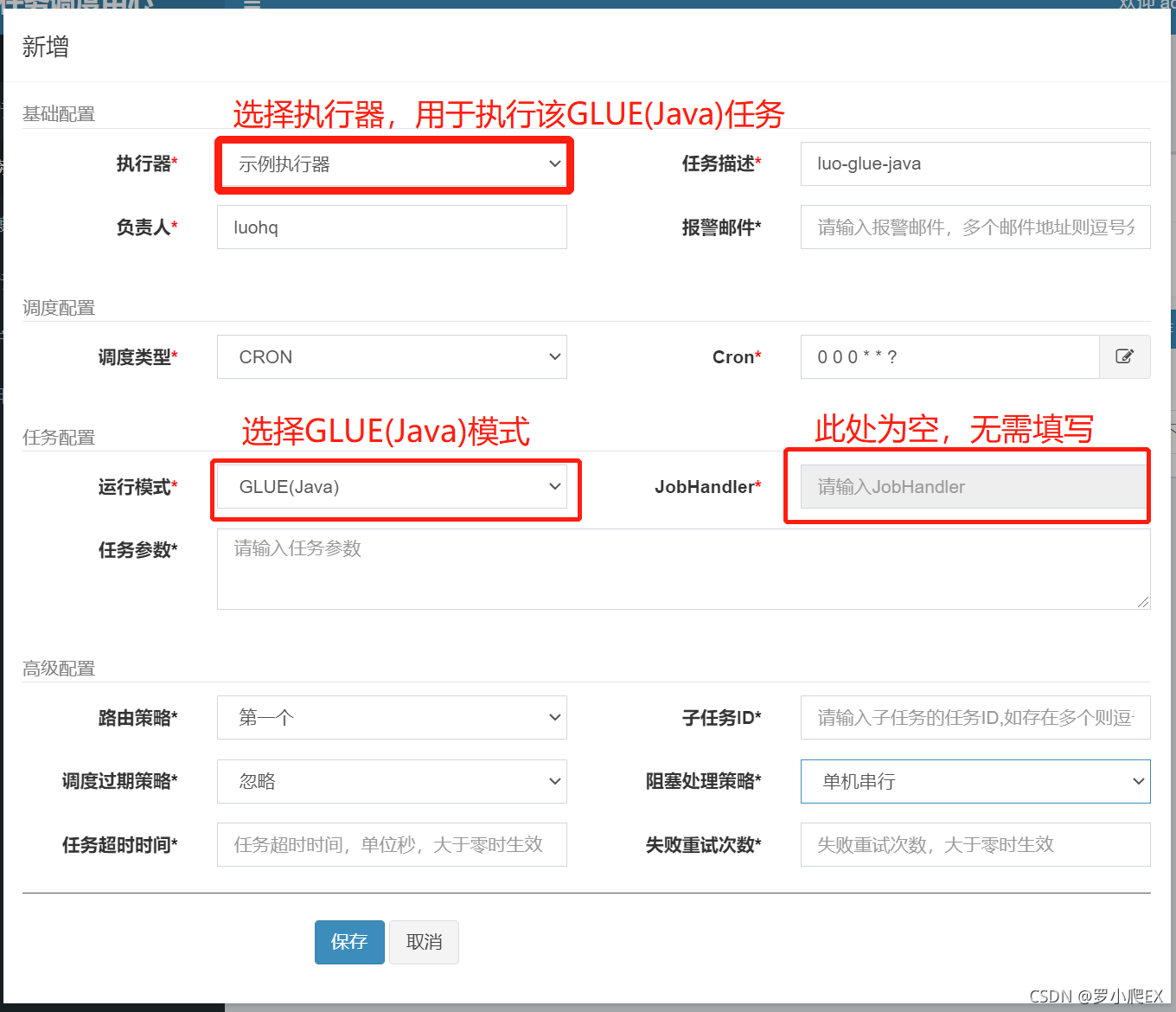Click the 任务描述 field label
This screenshot has width=1176, height=1012.
(x=722, y=163)
